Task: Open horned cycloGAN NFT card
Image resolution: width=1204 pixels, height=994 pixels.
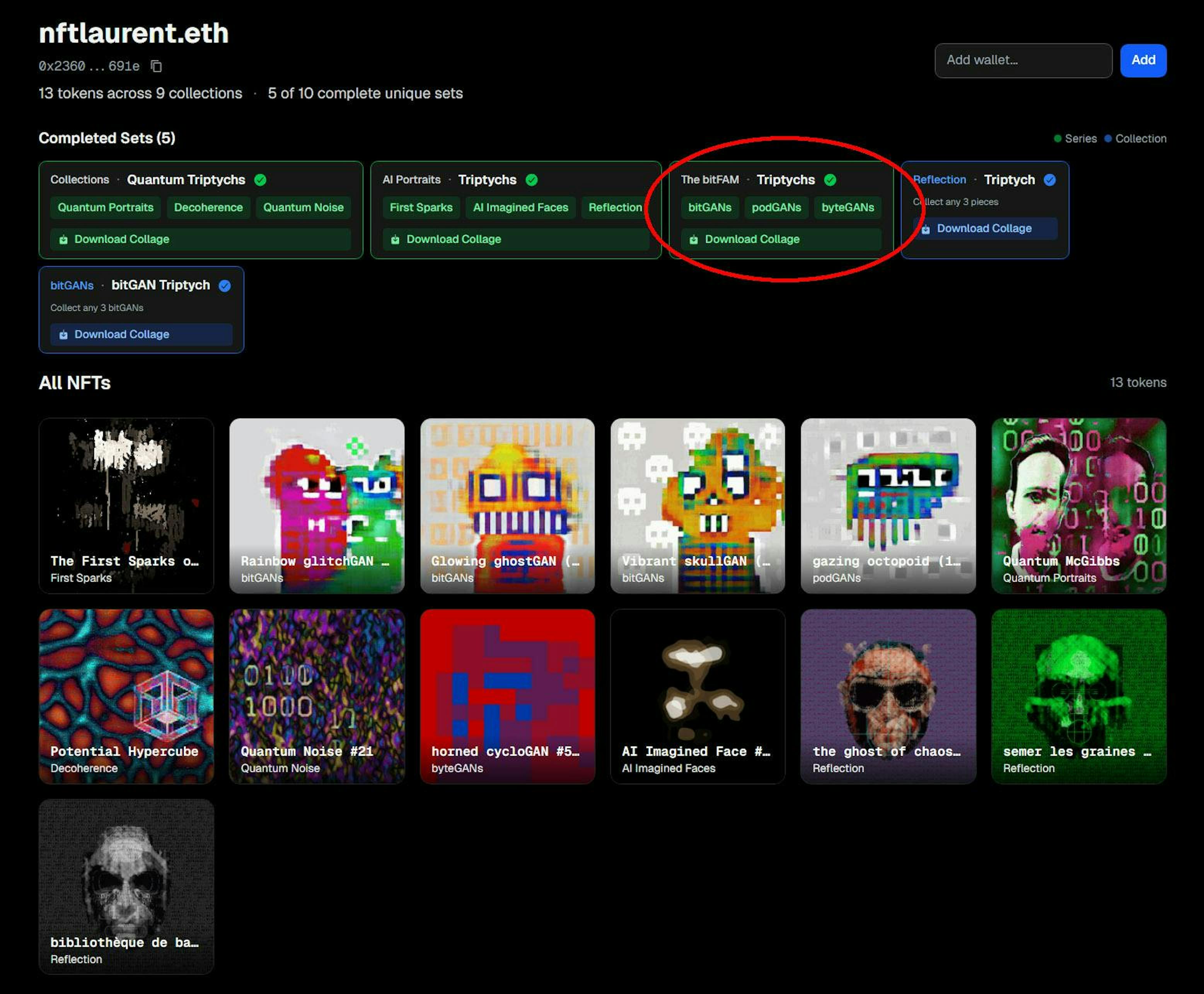Action: [x=507, y=696]
